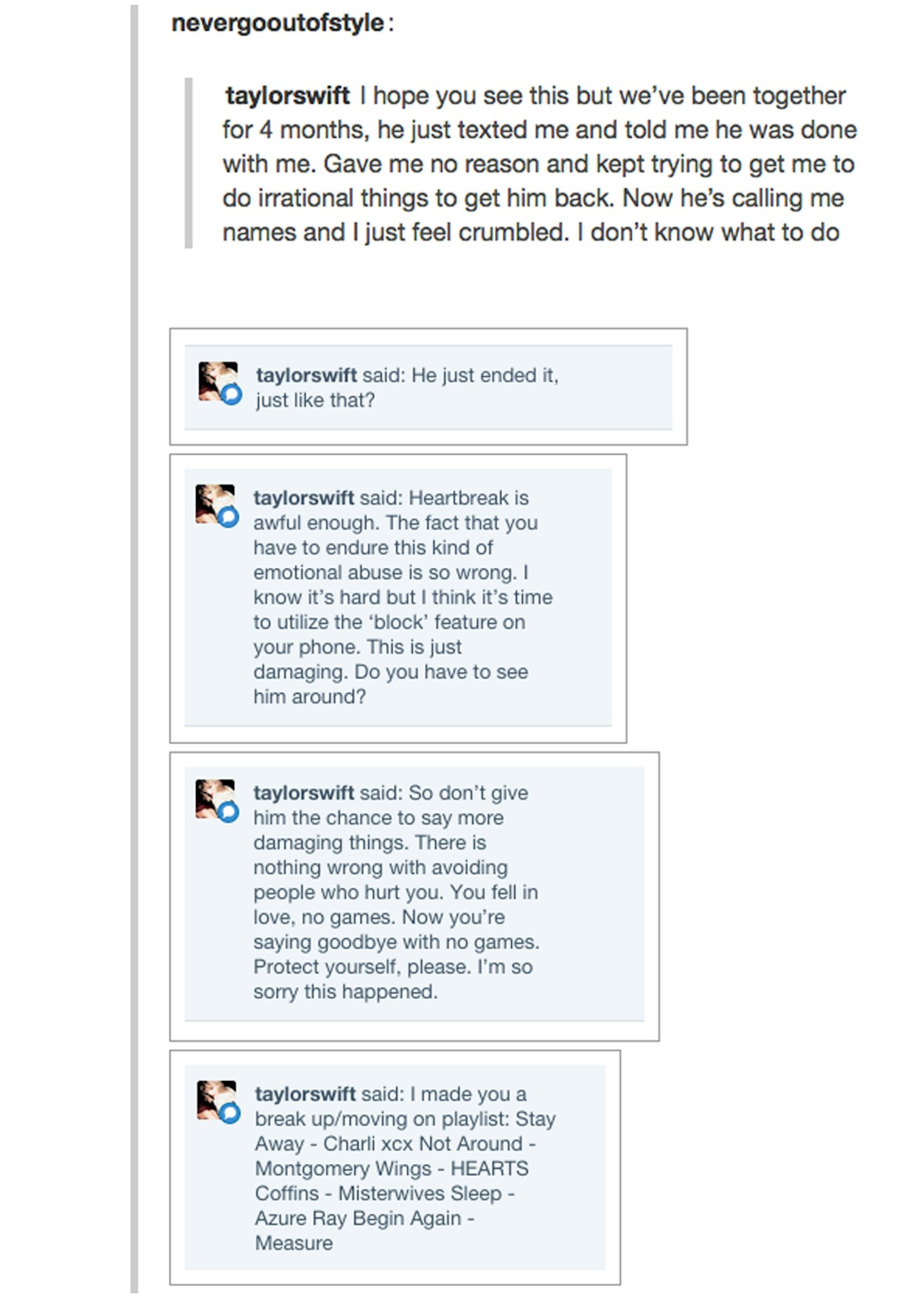Open taylorswift username in "Heartbreak is" reply
Image resolution: width=924 pixels, height=1312 pixels.
pyautogui.click(x=304, y=497)
